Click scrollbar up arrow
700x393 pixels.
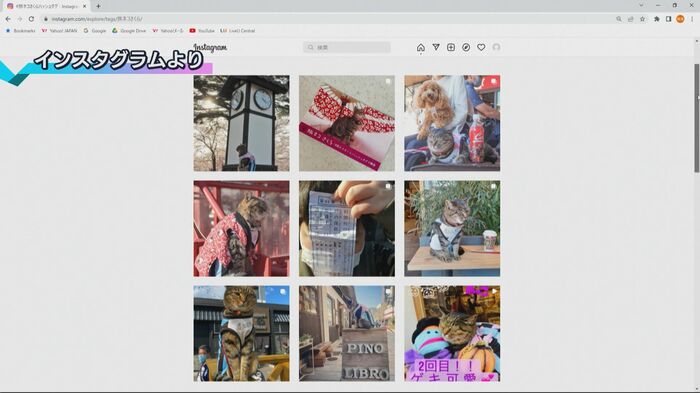click(696, 42)
